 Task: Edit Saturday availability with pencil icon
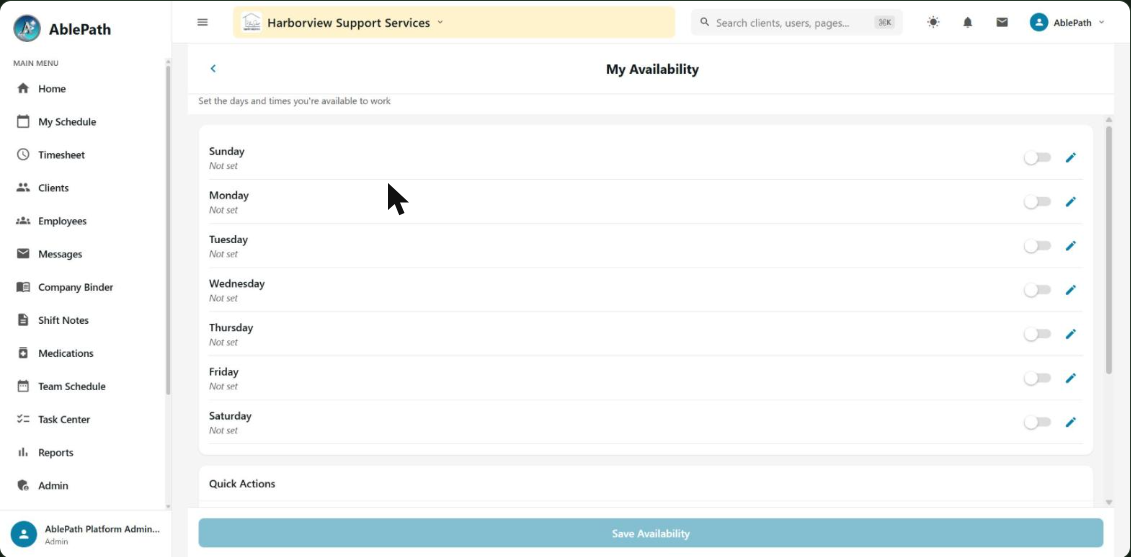pos(1070,421)
